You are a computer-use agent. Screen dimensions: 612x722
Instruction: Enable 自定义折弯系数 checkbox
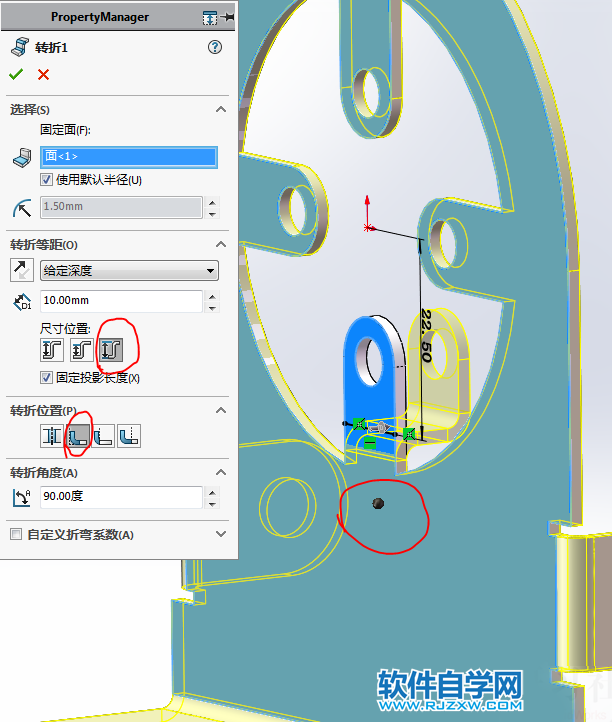16,534
